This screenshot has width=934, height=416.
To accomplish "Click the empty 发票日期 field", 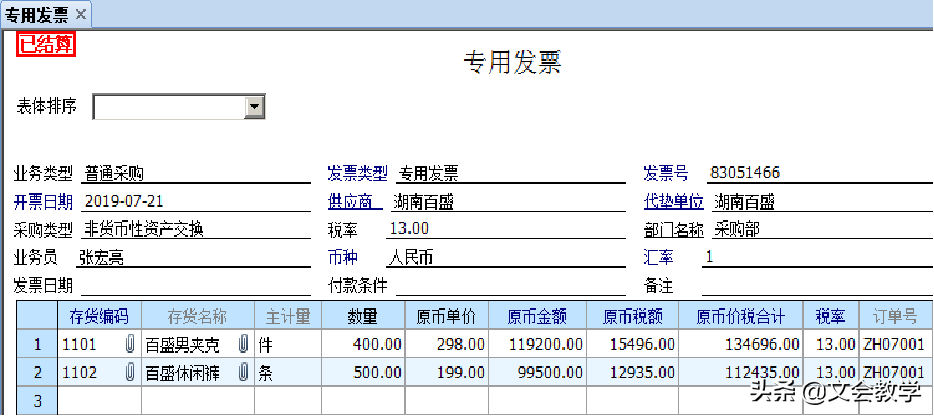I will tap(195, 285).
